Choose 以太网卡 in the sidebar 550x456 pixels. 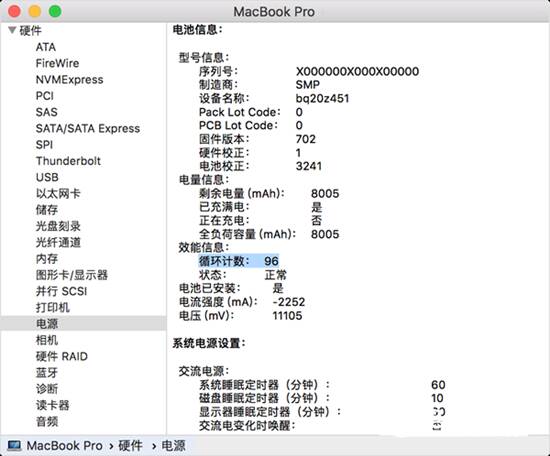click(x=58, y=194)
